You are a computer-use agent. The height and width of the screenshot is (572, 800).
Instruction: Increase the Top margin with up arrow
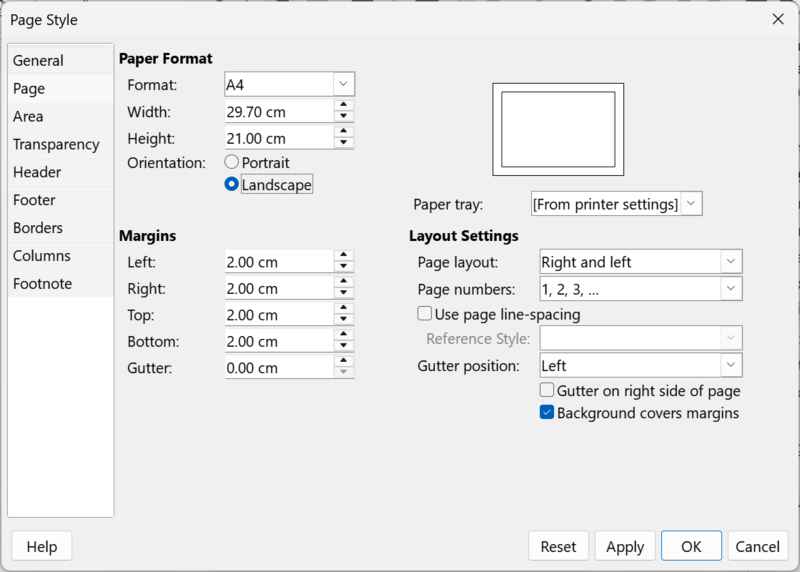point(343,307)
